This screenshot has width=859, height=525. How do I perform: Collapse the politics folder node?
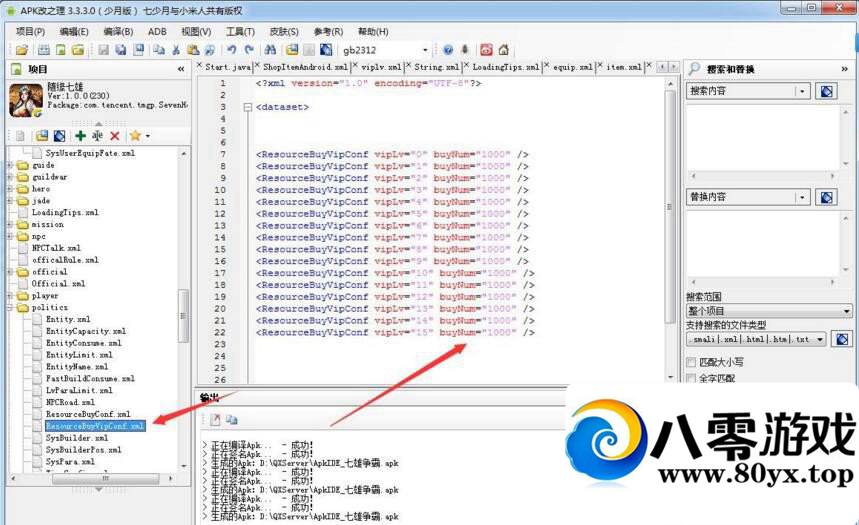11,307
